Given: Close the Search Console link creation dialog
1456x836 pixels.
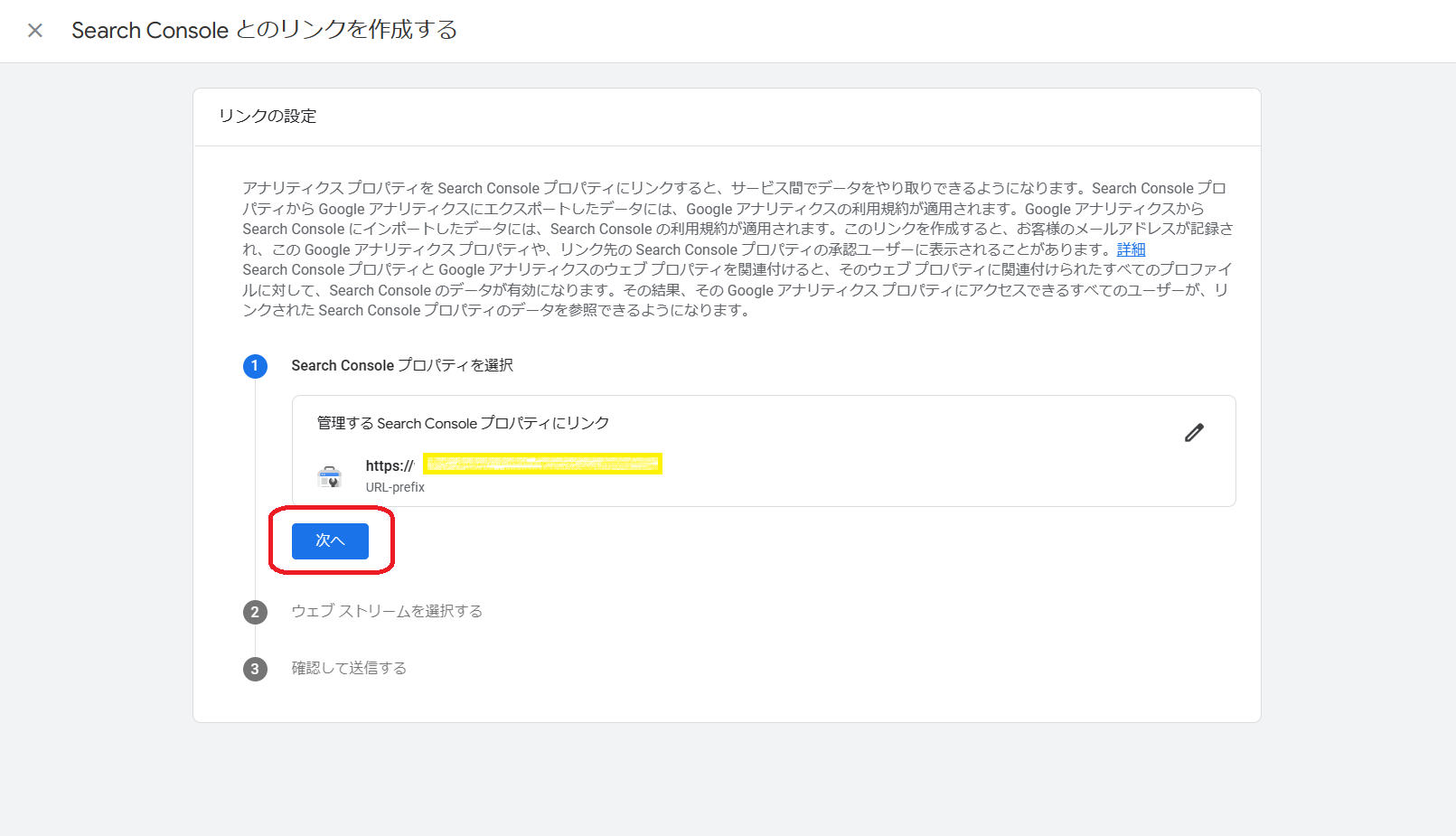Looking at the screenshot, I should (35, 31).
